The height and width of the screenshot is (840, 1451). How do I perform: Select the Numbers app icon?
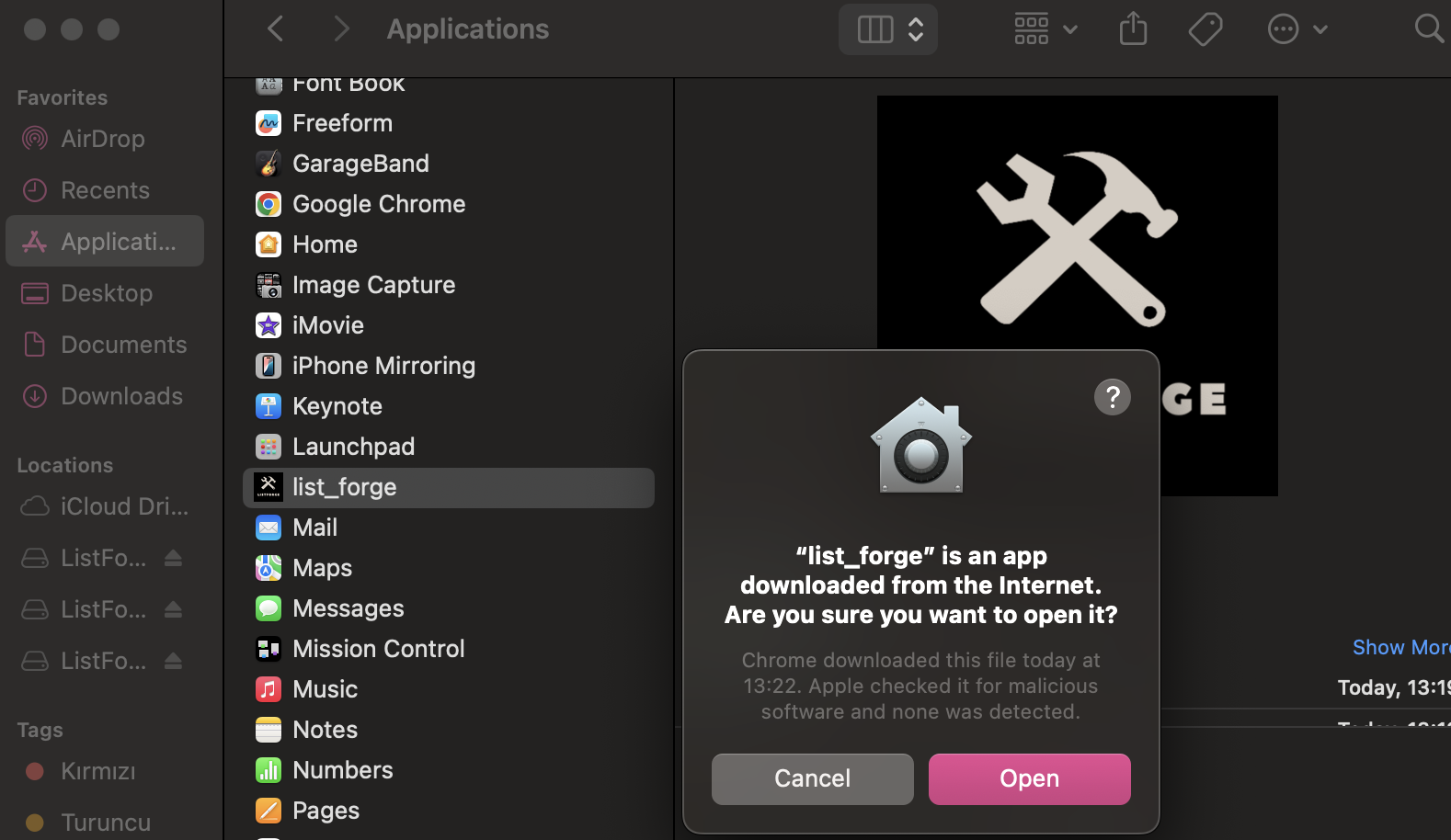click(268, 770)
